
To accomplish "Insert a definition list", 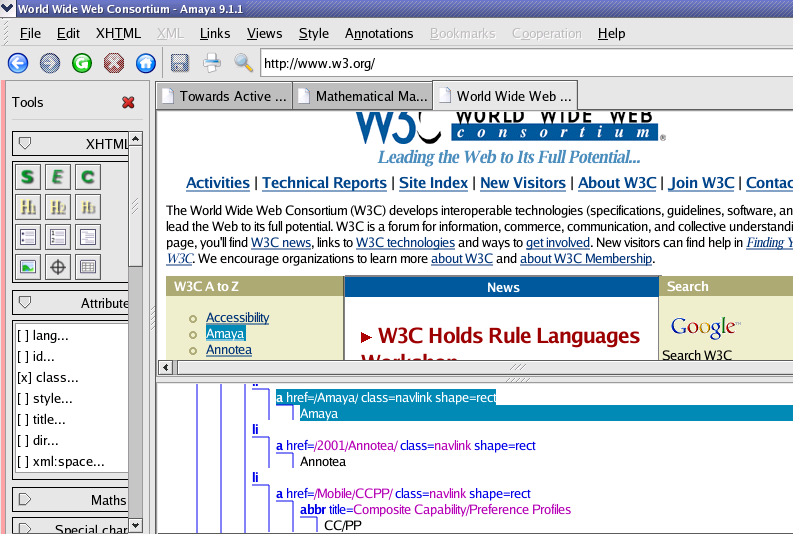I will [88, 237].
